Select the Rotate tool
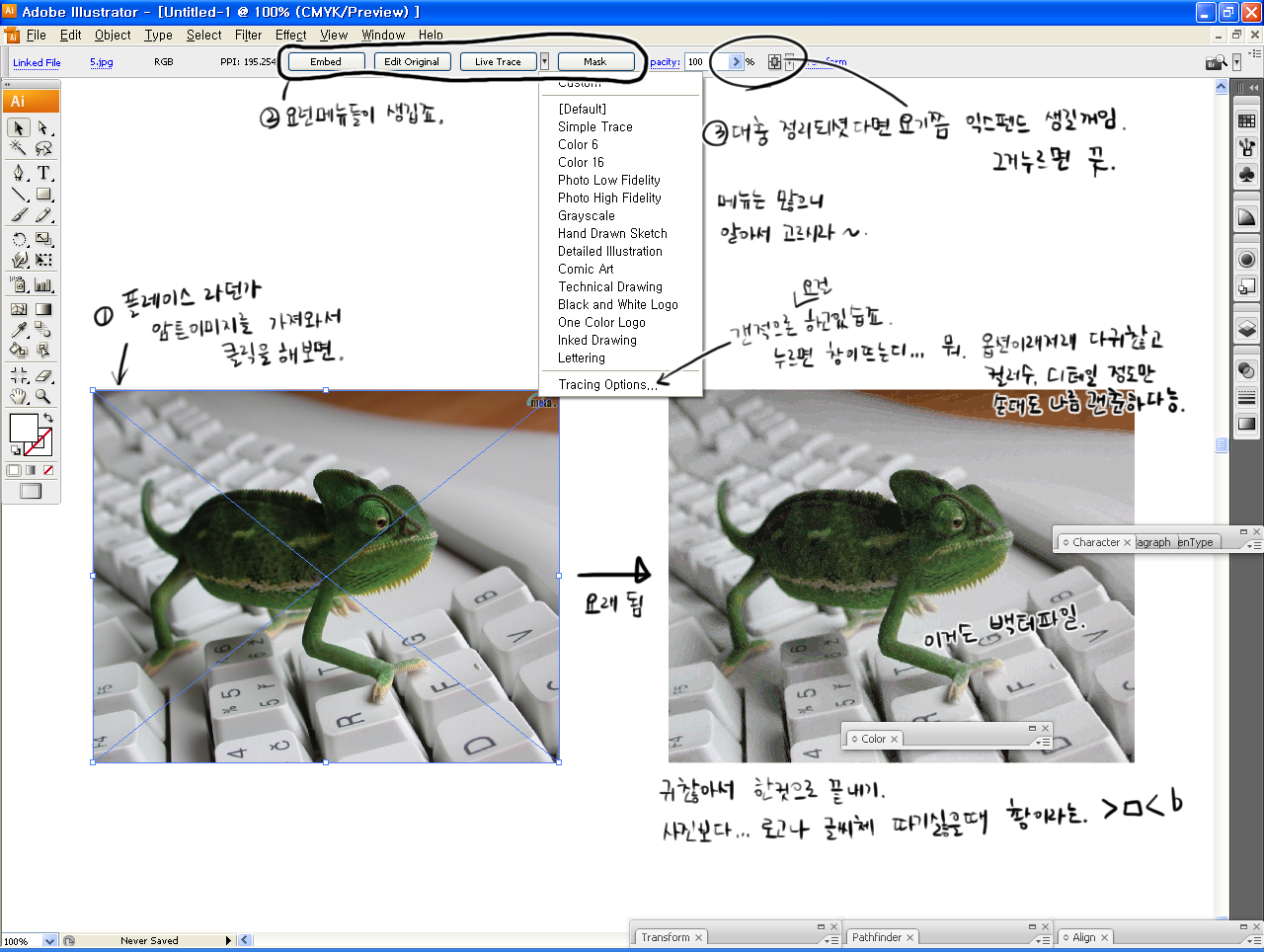The width and height of the screenshot is (1264, 952). click(x=19, y=239)
